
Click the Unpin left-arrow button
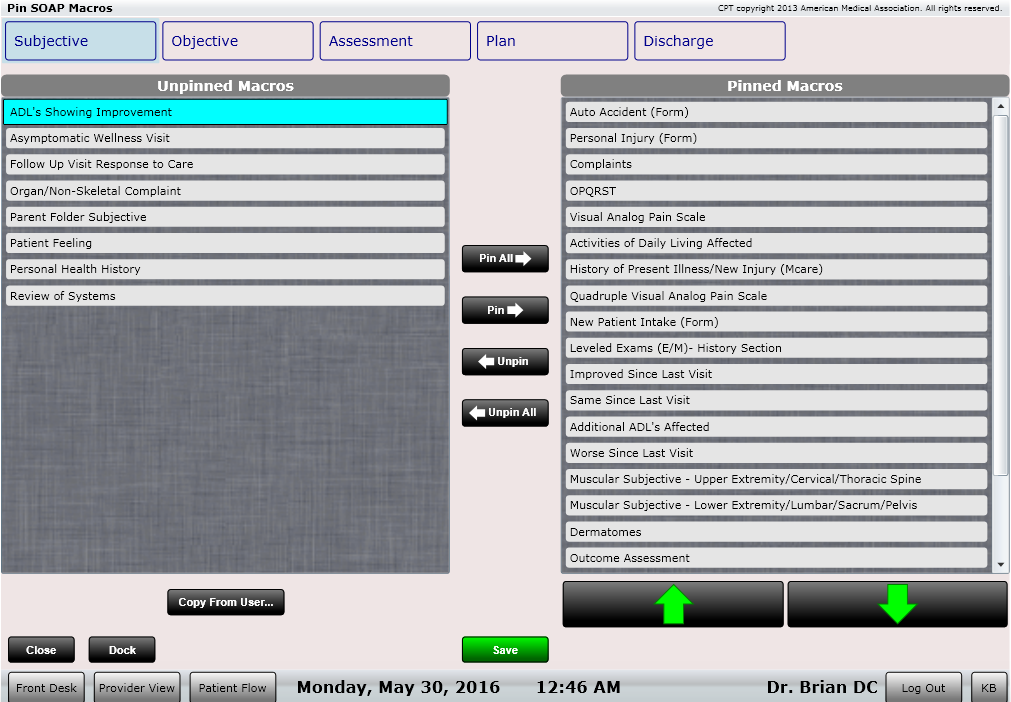click(505, 361)
